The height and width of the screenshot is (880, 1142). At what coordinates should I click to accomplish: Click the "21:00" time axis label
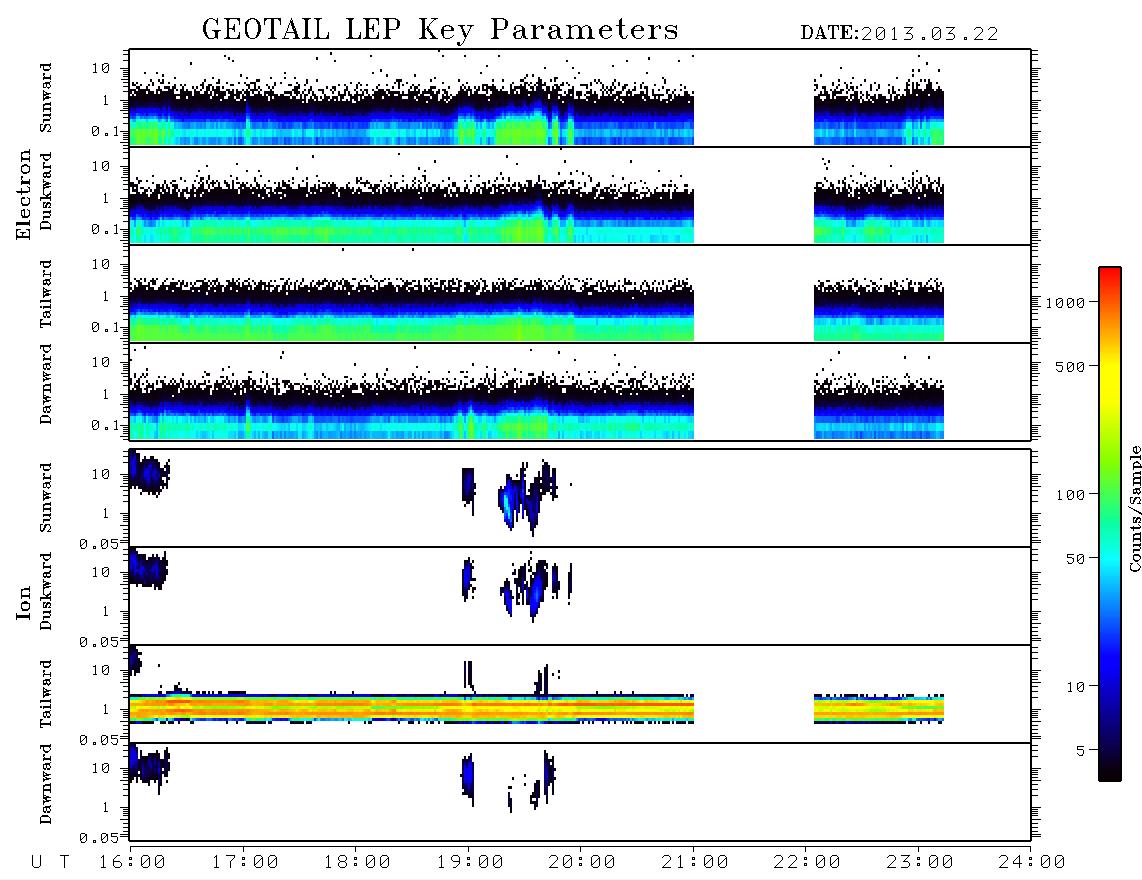coord(695,863)
